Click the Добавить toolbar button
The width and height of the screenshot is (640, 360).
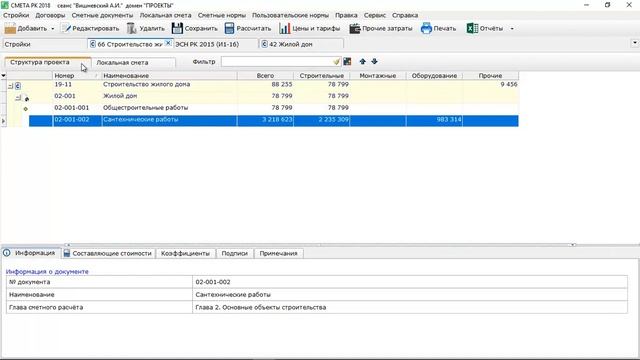point(25,29)
